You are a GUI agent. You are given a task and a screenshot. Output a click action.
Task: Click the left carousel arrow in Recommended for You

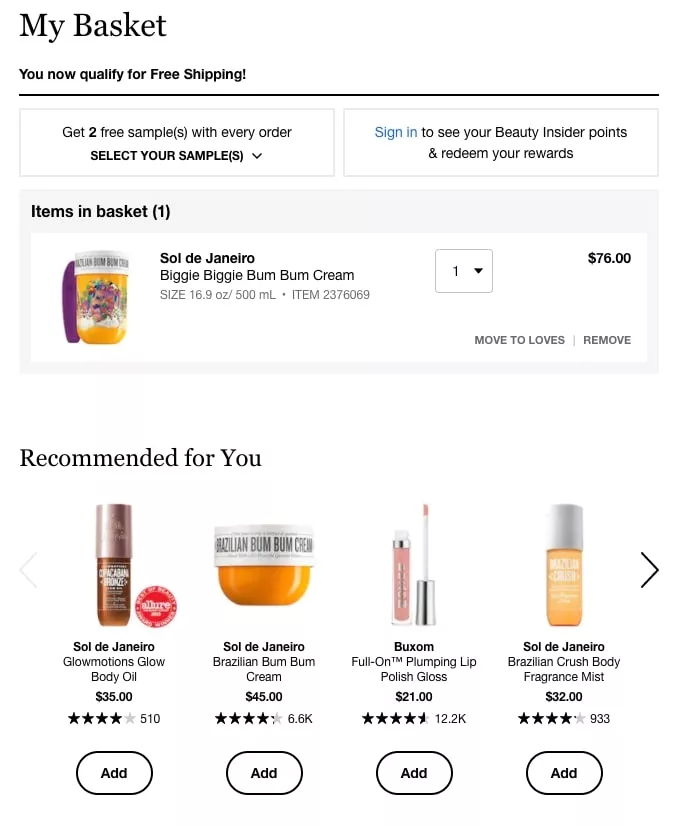[x=28, y=570]
